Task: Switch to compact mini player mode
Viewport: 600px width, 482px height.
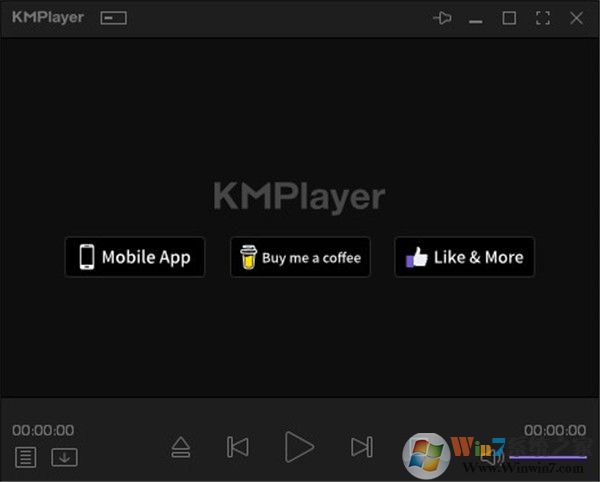Action: click(x=114, y=18)
